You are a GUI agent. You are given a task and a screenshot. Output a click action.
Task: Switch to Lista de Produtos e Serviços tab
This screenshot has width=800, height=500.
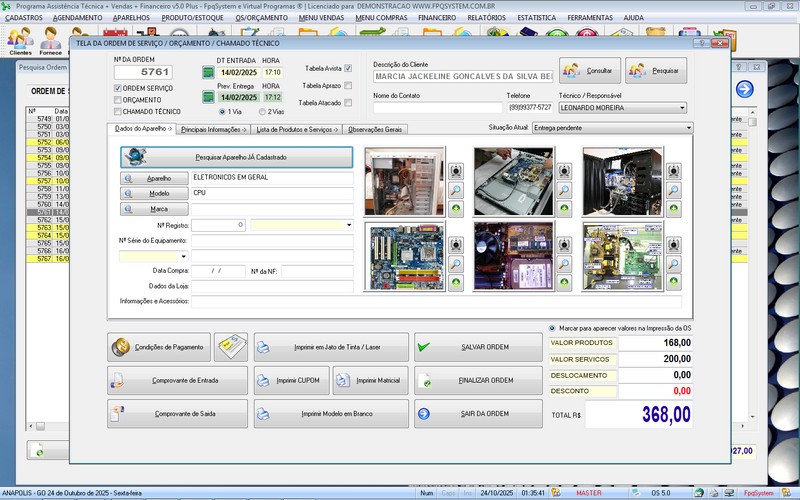(297, 129)
